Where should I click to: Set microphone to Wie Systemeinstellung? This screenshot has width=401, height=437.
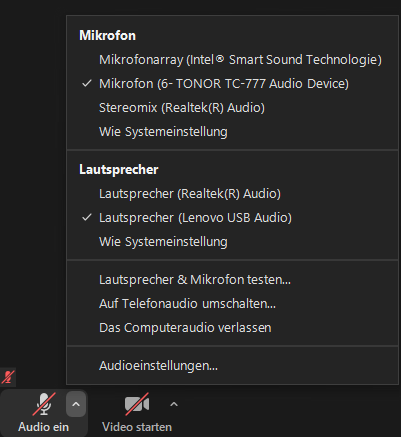[x=232, y=132]
